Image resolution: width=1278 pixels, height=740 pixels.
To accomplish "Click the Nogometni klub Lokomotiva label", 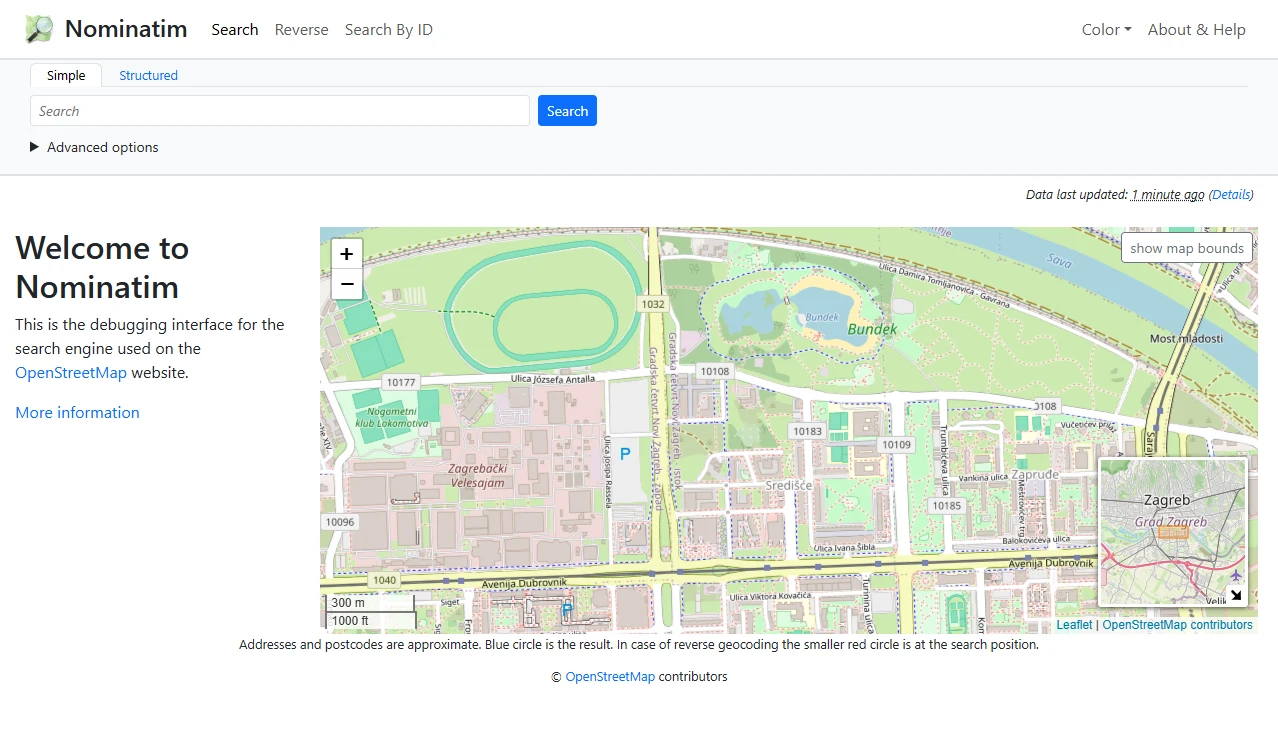I will (391, 418).
